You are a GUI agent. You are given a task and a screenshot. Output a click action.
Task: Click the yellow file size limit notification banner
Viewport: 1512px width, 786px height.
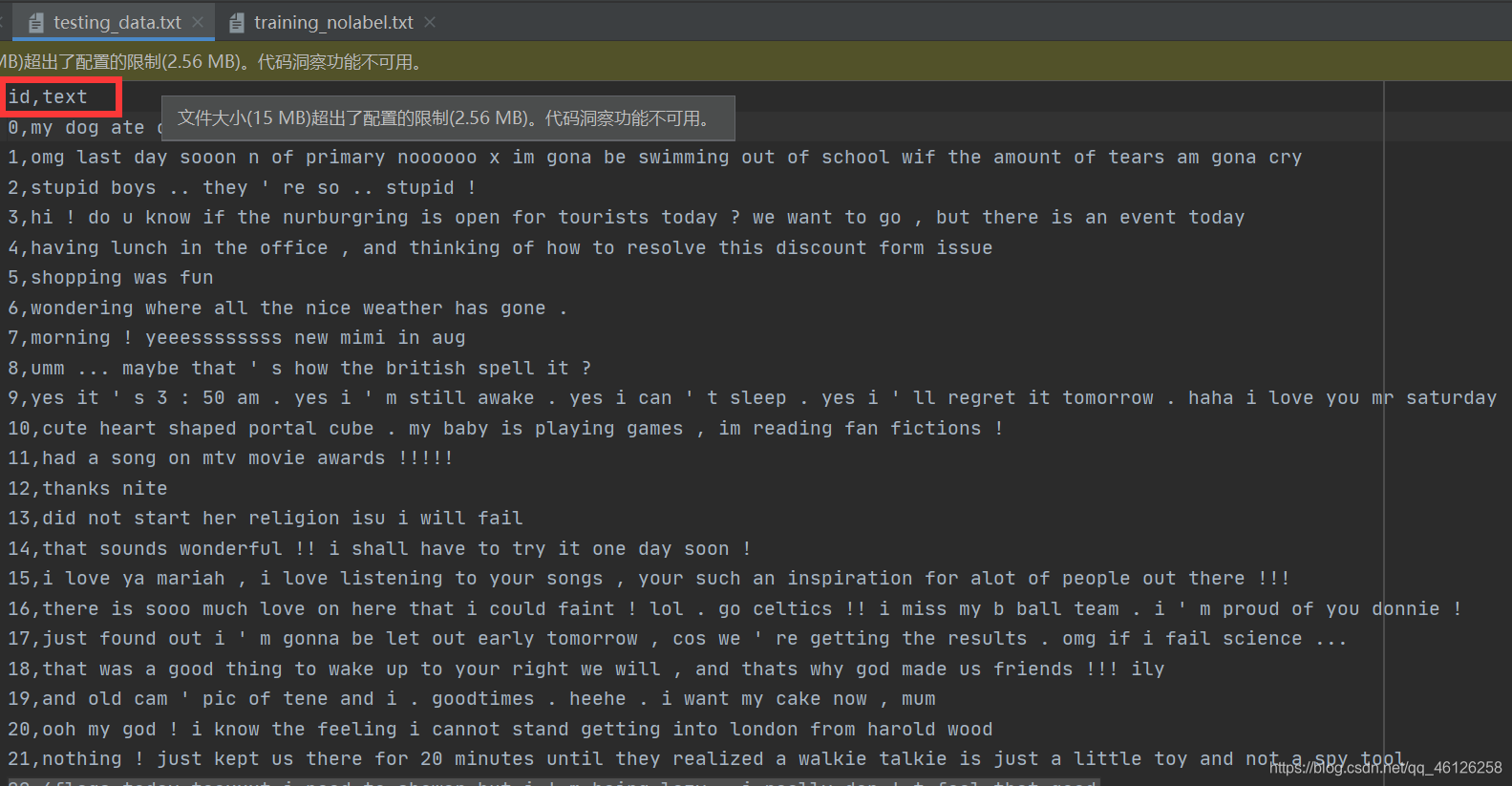pos(756,61)
